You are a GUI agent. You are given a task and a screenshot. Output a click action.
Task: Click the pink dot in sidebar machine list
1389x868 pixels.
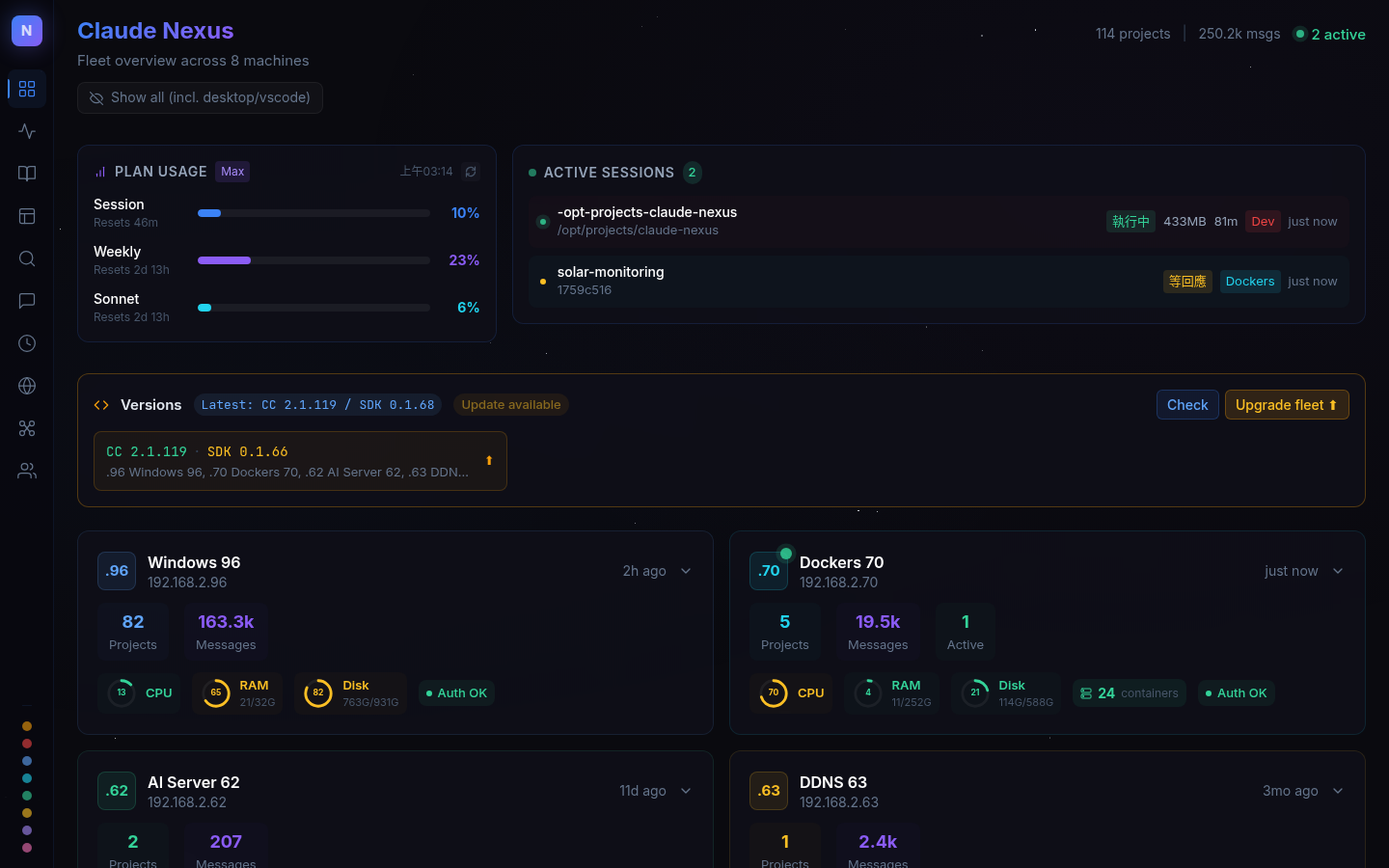click(x=27, y=848)
